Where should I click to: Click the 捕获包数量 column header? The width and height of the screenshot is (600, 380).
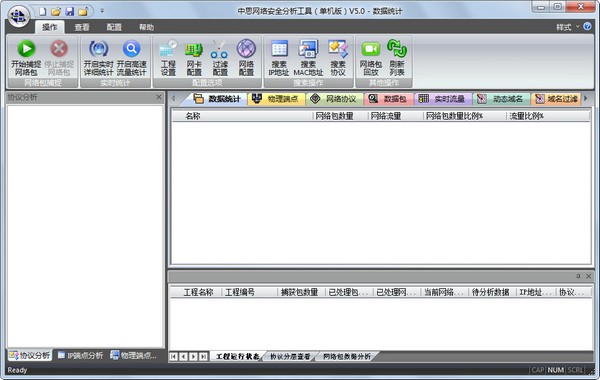(x=302, y=292)
